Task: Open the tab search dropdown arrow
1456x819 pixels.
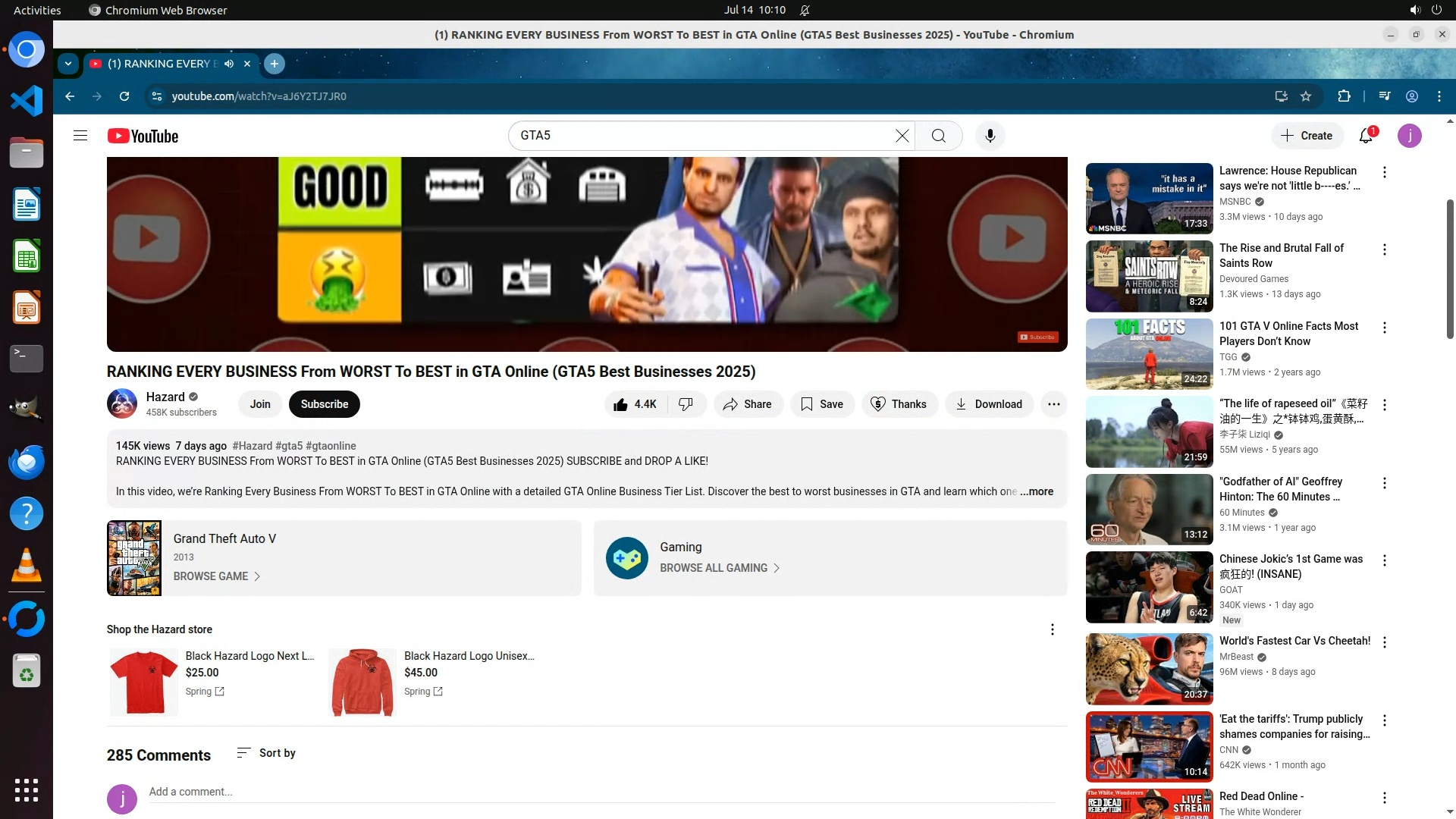Action: pyautogui.click(x=68, y=64)
